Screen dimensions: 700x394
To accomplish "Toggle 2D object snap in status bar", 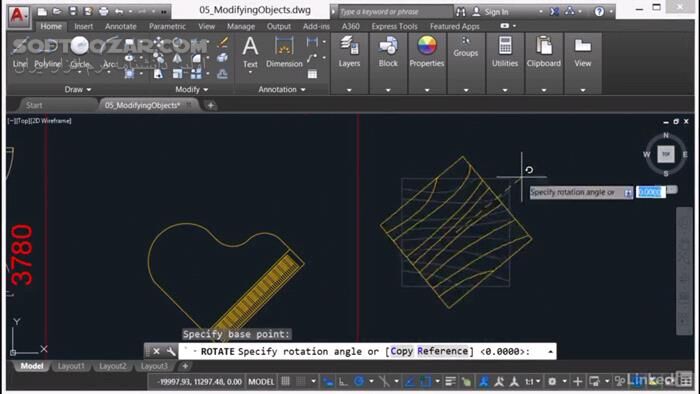I will [425, 382].
